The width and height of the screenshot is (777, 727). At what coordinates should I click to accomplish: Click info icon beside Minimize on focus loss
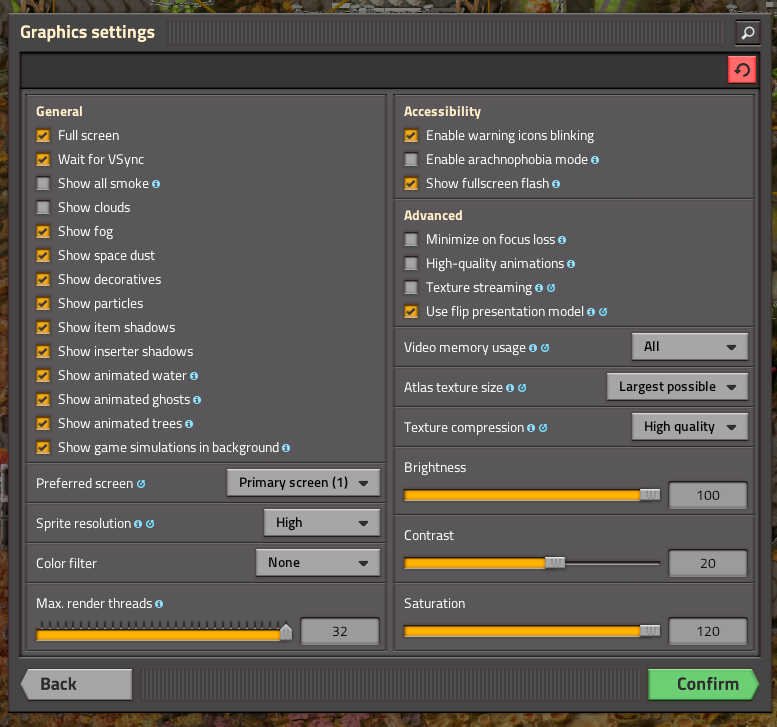tap(562, 240)
